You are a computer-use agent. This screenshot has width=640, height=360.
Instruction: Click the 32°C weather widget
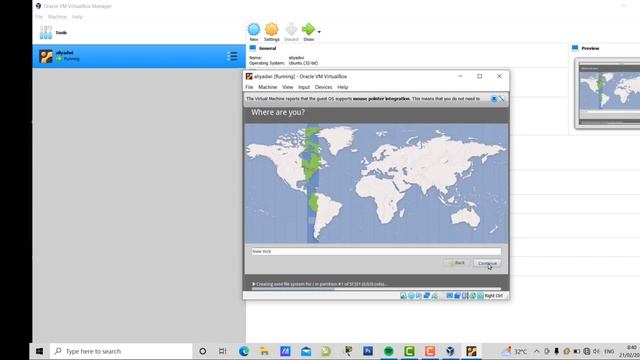point(515,351)
